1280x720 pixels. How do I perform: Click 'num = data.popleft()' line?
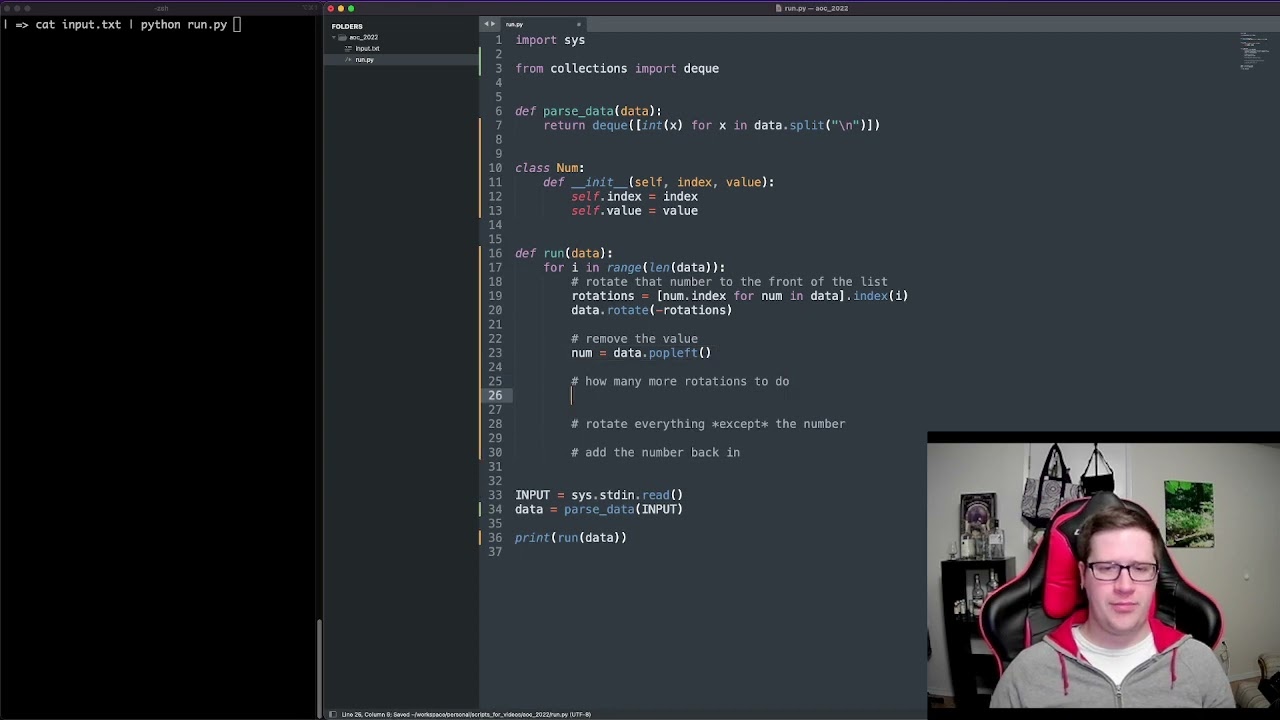(641, 353)
